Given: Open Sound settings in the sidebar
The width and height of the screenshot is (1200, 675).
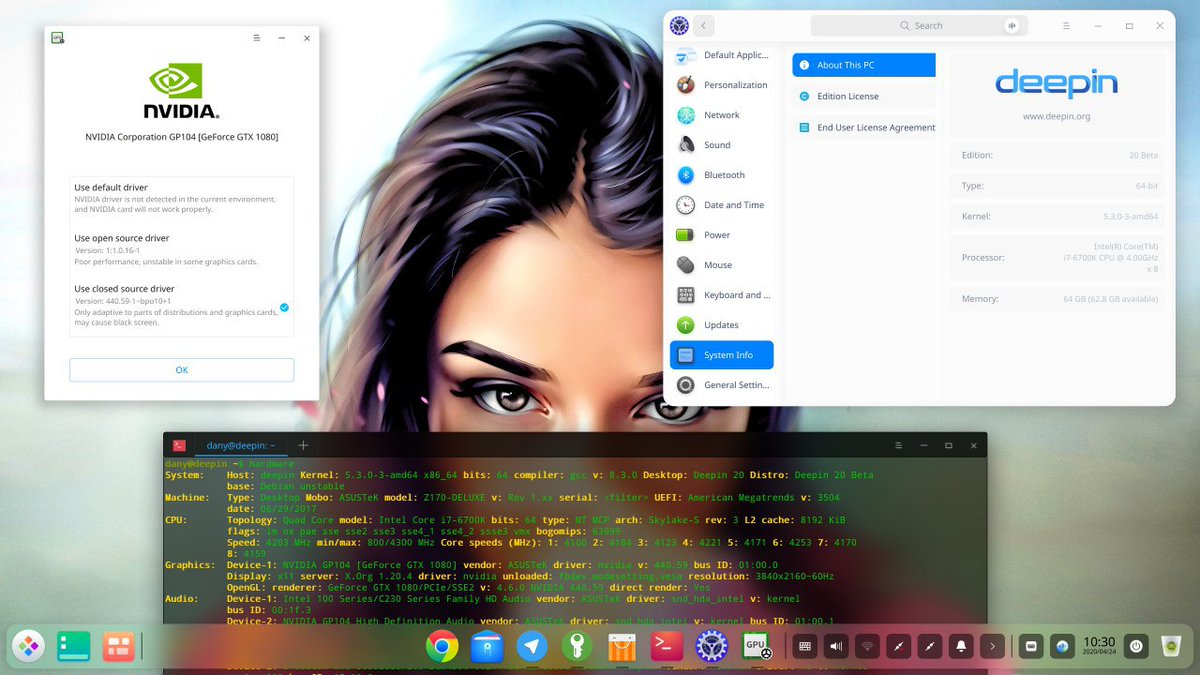Looking at the screenshot, I should tap(721, 145).
